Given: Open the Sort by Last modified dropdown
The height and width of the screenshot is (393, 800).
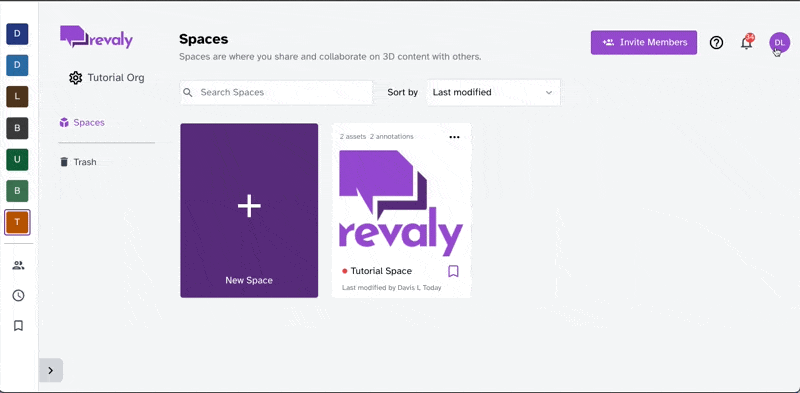Looking at the screenshot, I should point(493,92).
